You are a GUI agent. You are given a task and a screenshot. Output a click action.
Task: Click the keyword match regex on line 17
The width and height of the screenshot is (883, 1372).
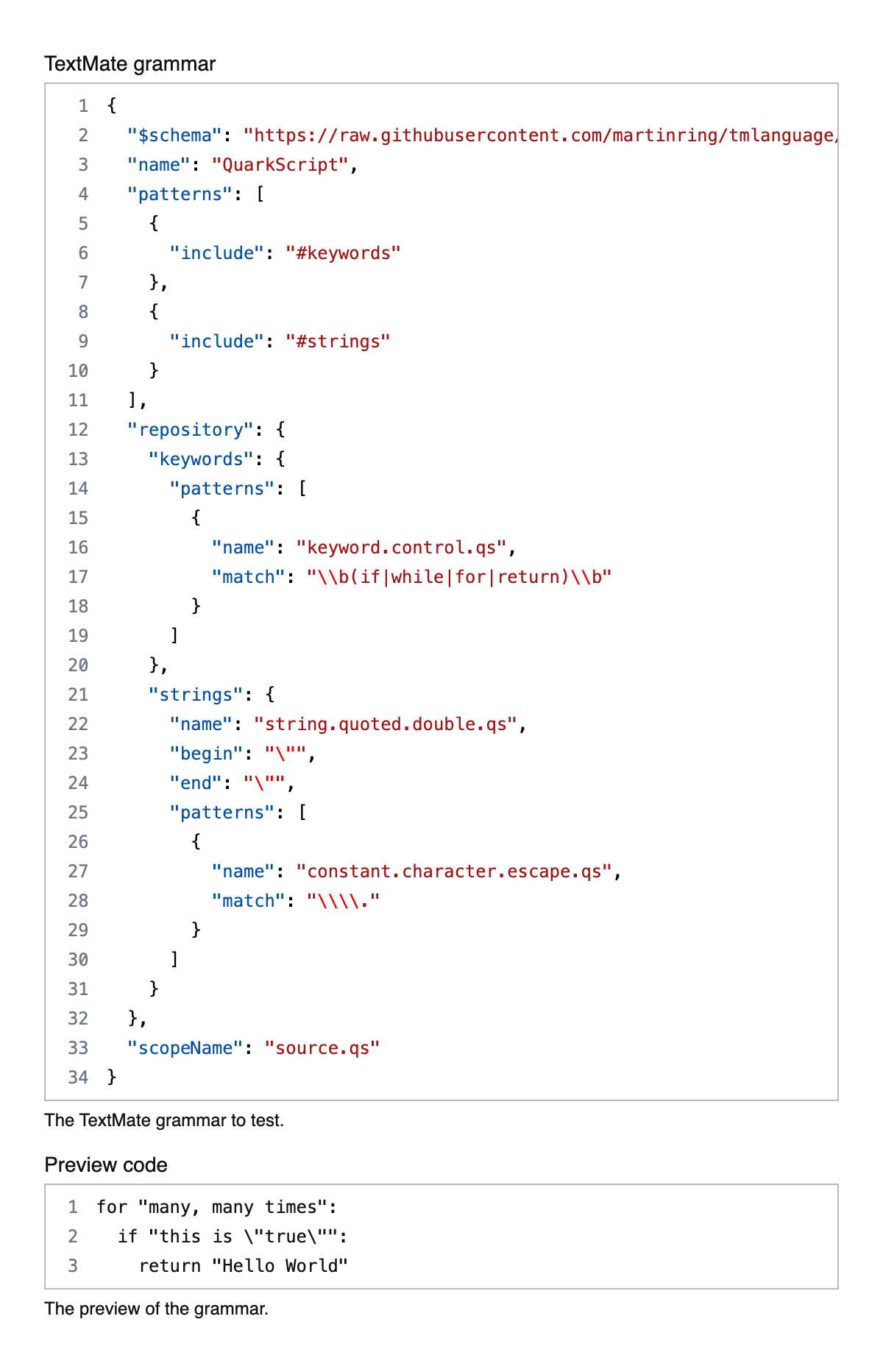[x=459, y=577]
